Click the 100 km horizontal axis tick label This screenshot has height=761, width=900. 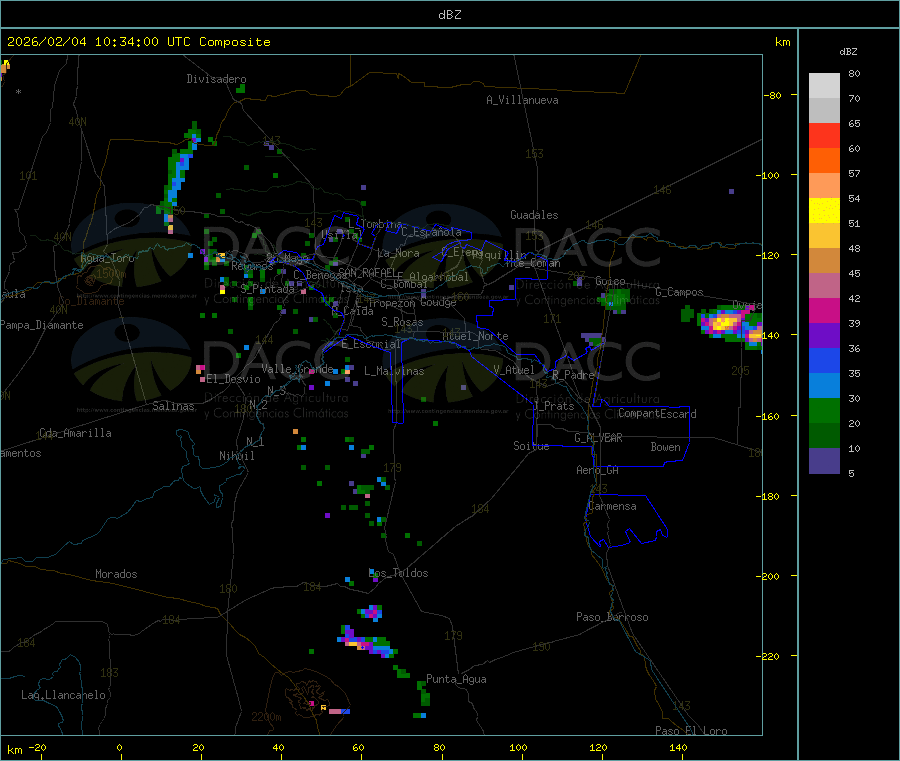(x=518, y=747)
